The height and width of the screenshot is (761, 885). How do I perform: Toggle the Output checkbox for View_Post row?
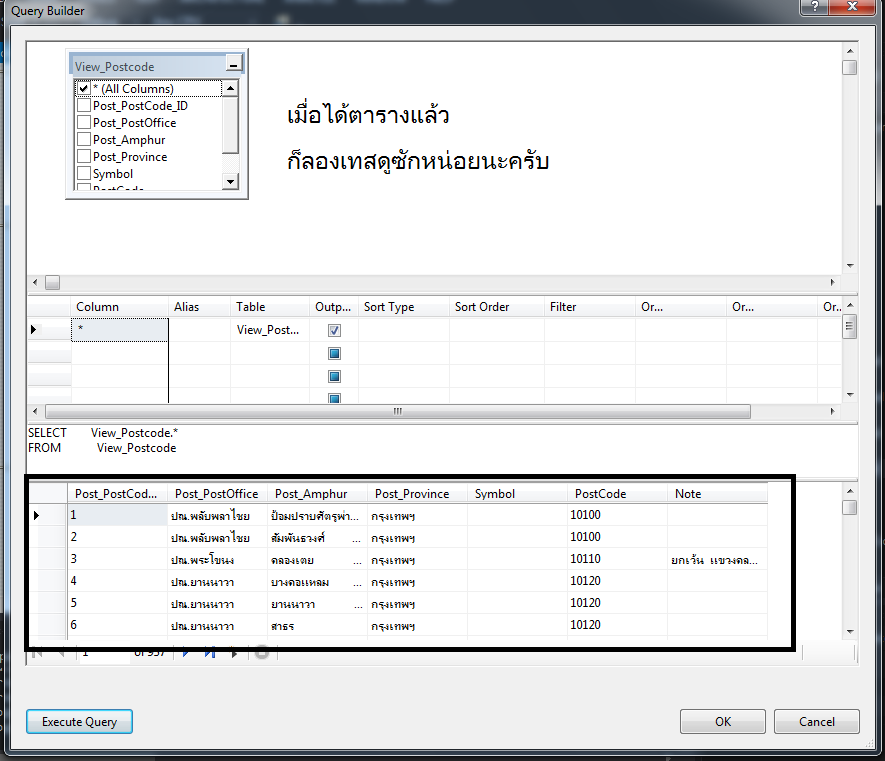click(x=334, y=330)
